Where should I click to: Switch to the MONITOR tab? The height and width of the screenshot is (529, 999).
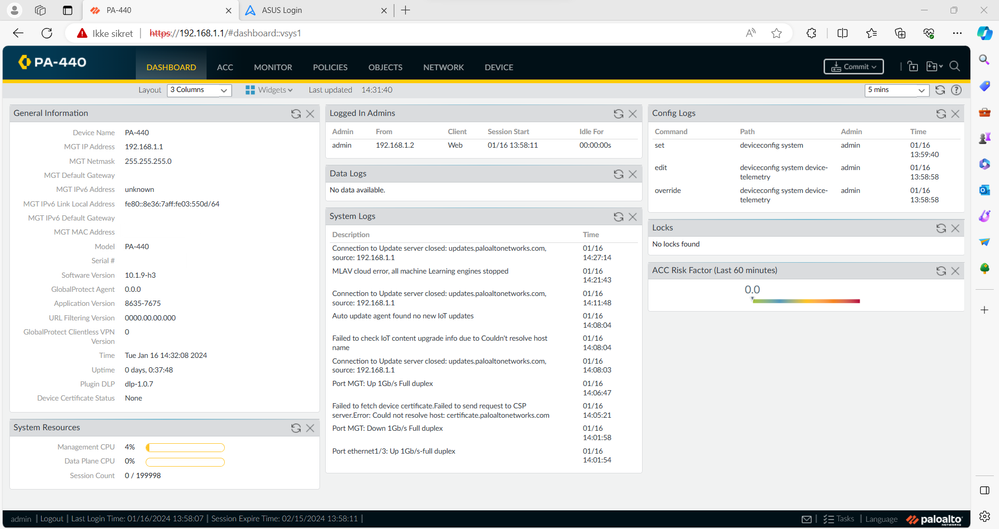point(273,67)
